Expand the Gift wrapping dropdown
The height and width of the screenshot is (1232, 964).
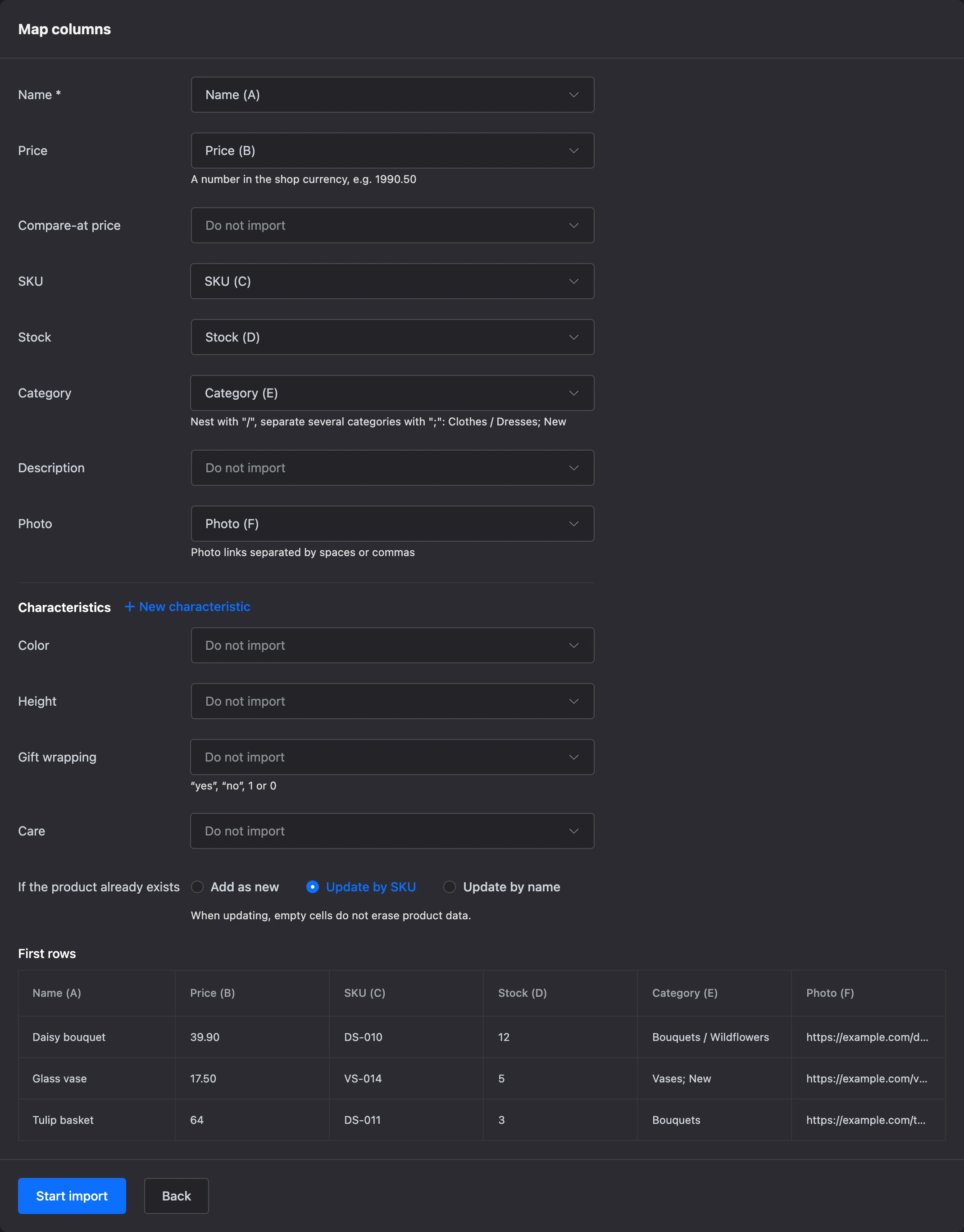click(x=392, y=757)
